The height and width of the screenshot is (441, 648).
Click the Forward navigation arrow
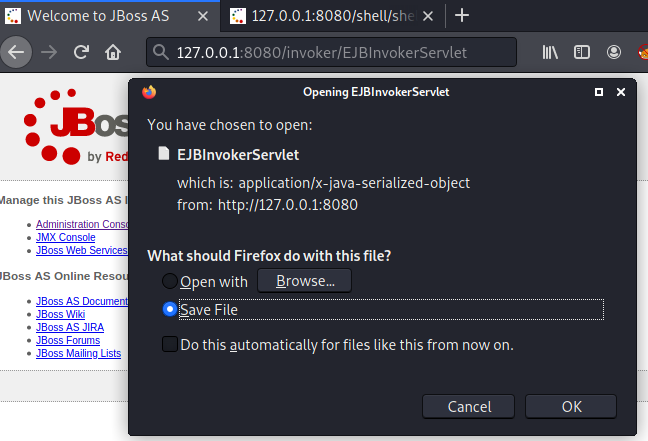(49, 52)
